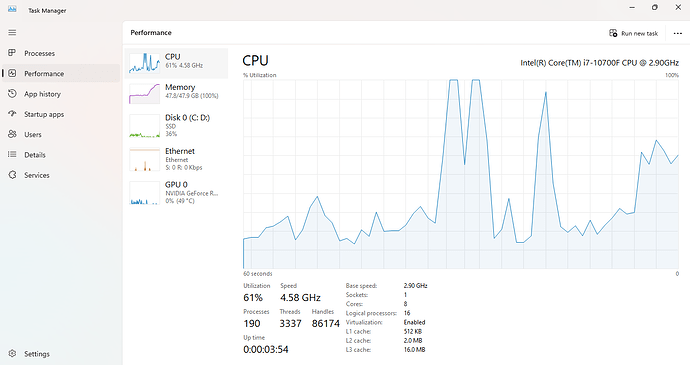Open the hamburger navigation menu
690x365 pixels.
(12, 33)
